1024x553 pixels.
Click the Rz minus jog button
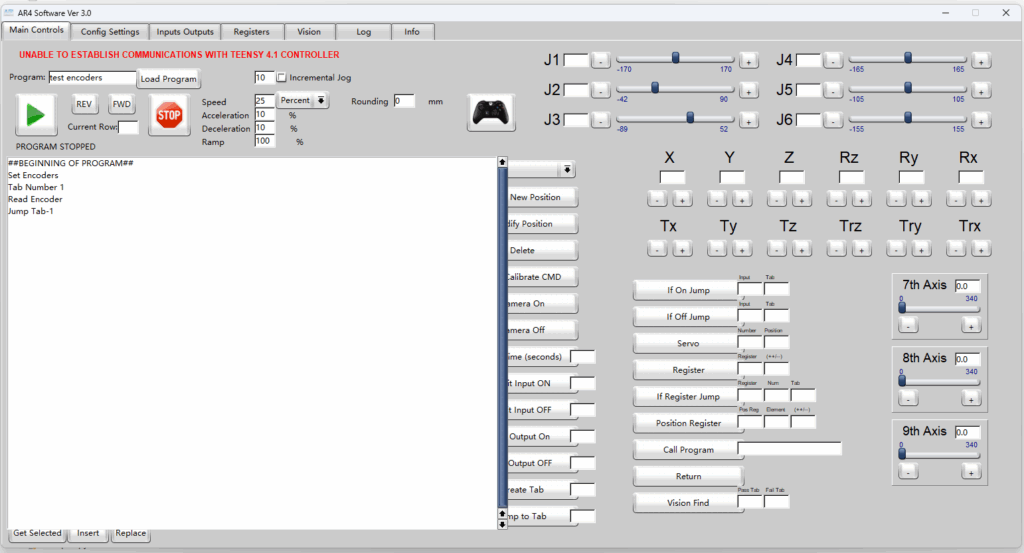tap(836, 199)
